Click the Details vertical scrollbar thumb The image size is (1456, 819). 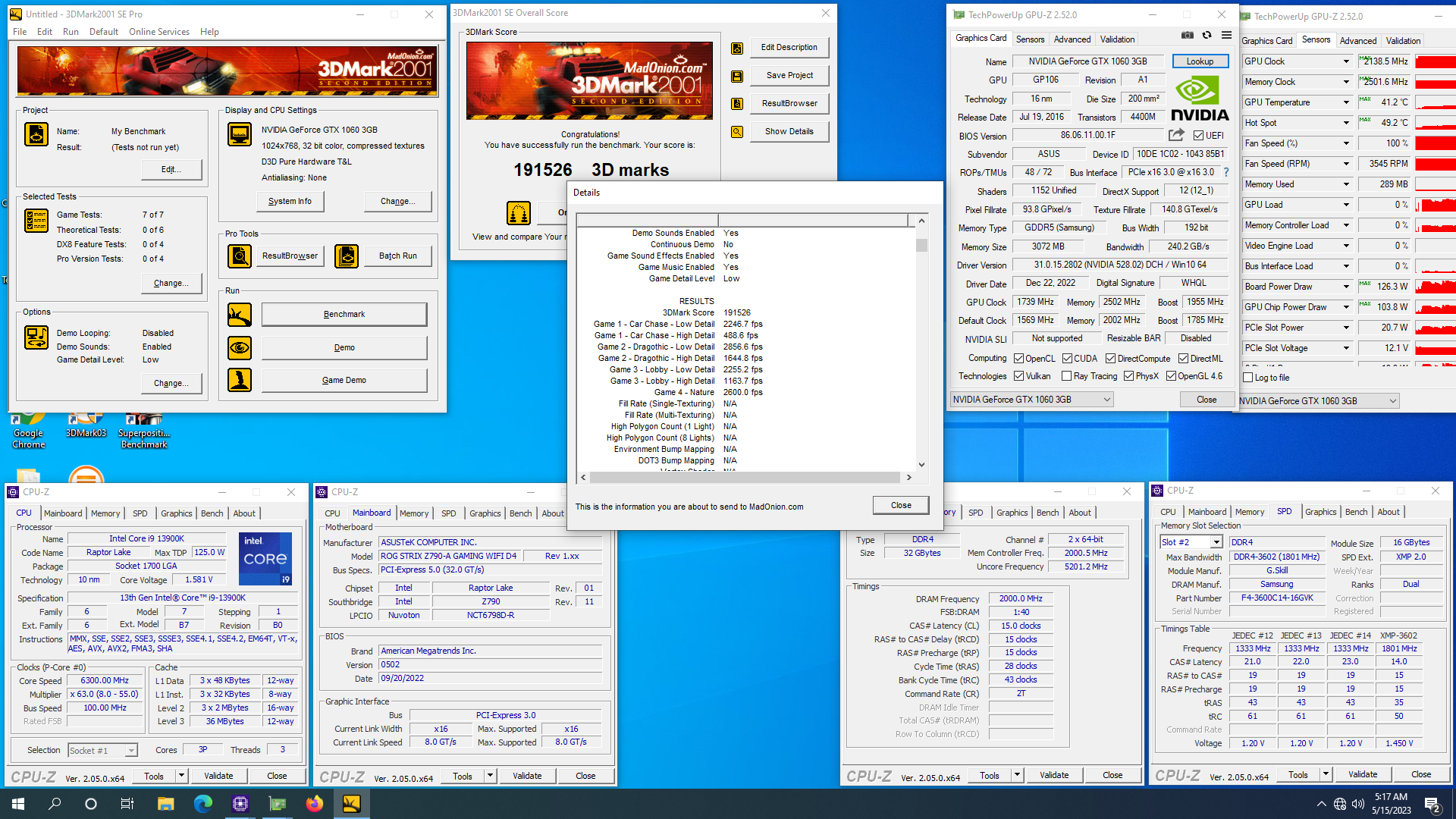point(921,245)
